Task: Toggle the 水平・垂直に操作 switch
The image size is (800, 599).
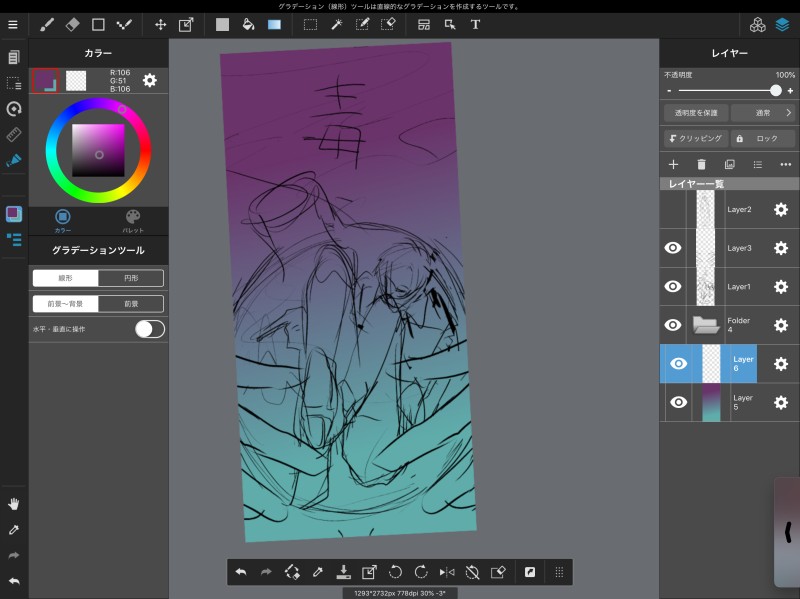Action: coord(149,329)
